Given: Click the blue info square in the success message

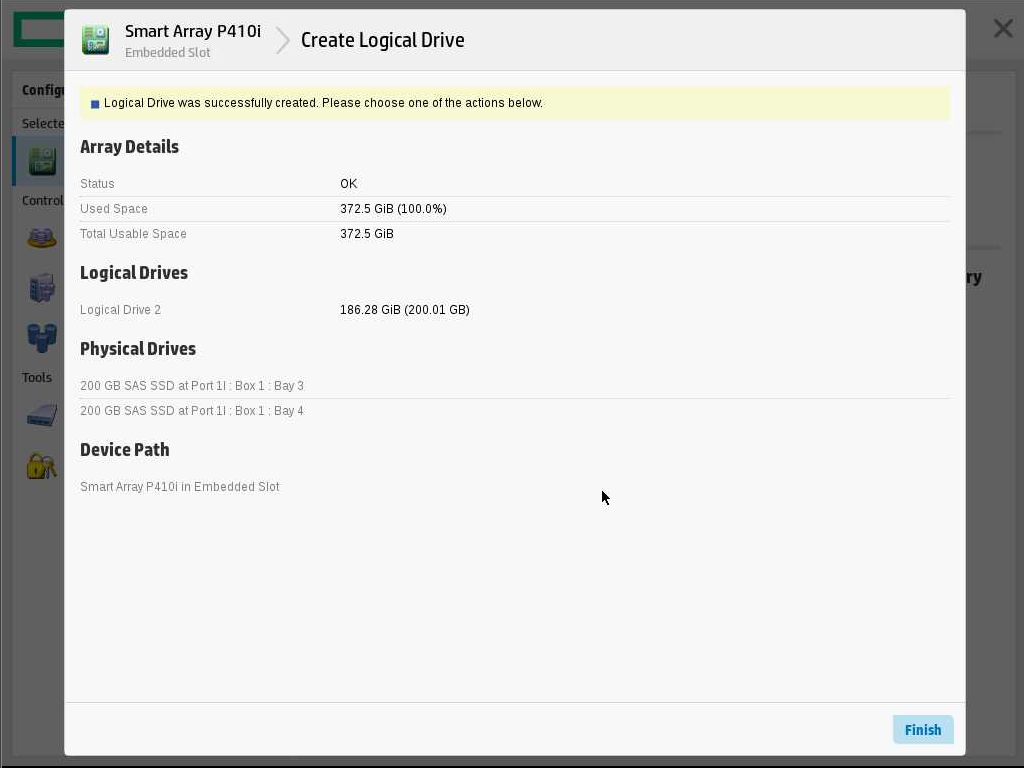Looking at the screenshot, I should (95, 104).
